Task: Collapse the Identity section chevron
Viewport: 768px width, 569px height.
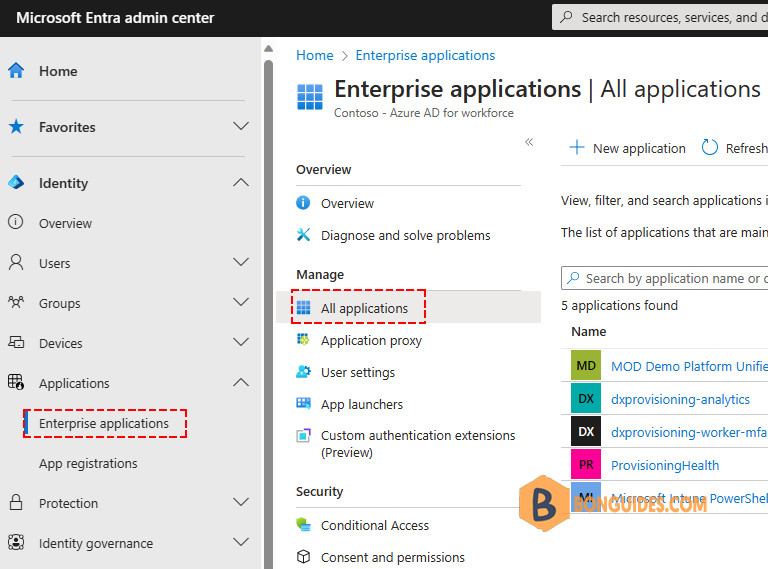Action: tap(240, 183)
